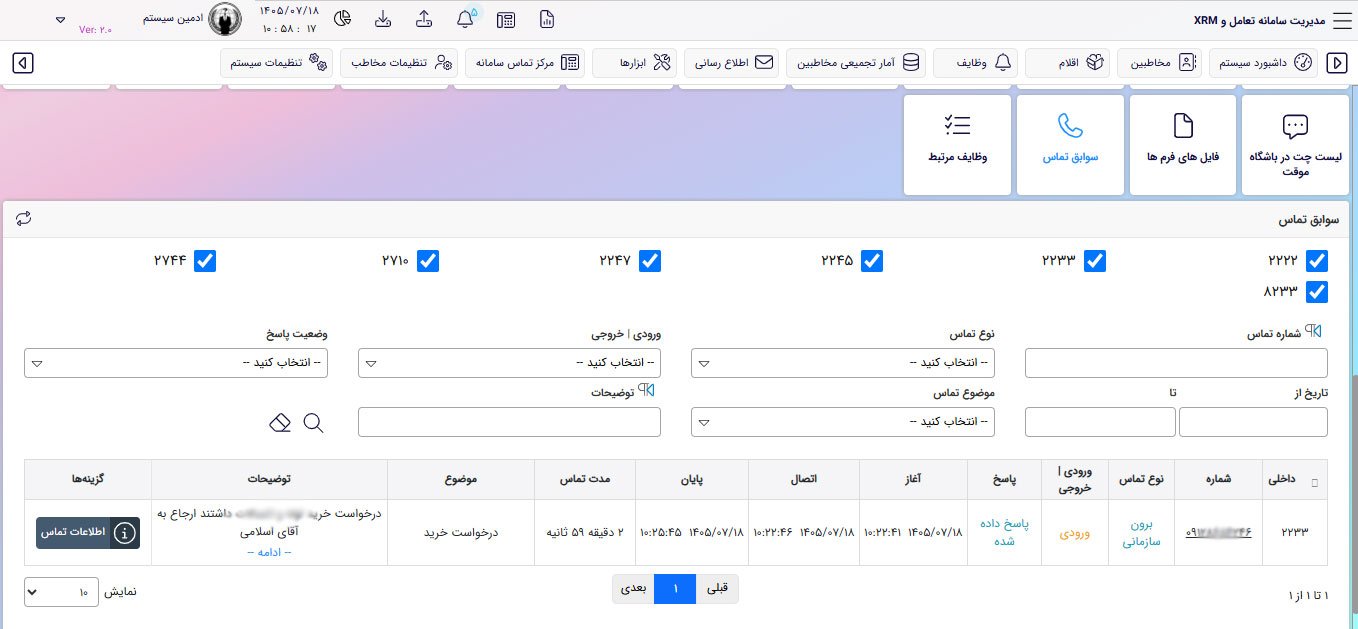This screenshot has height=629, width=1358.
Task: Uncheck extension 2222 checkbox
Action: pyautogui.click(x=1317, y=261)
